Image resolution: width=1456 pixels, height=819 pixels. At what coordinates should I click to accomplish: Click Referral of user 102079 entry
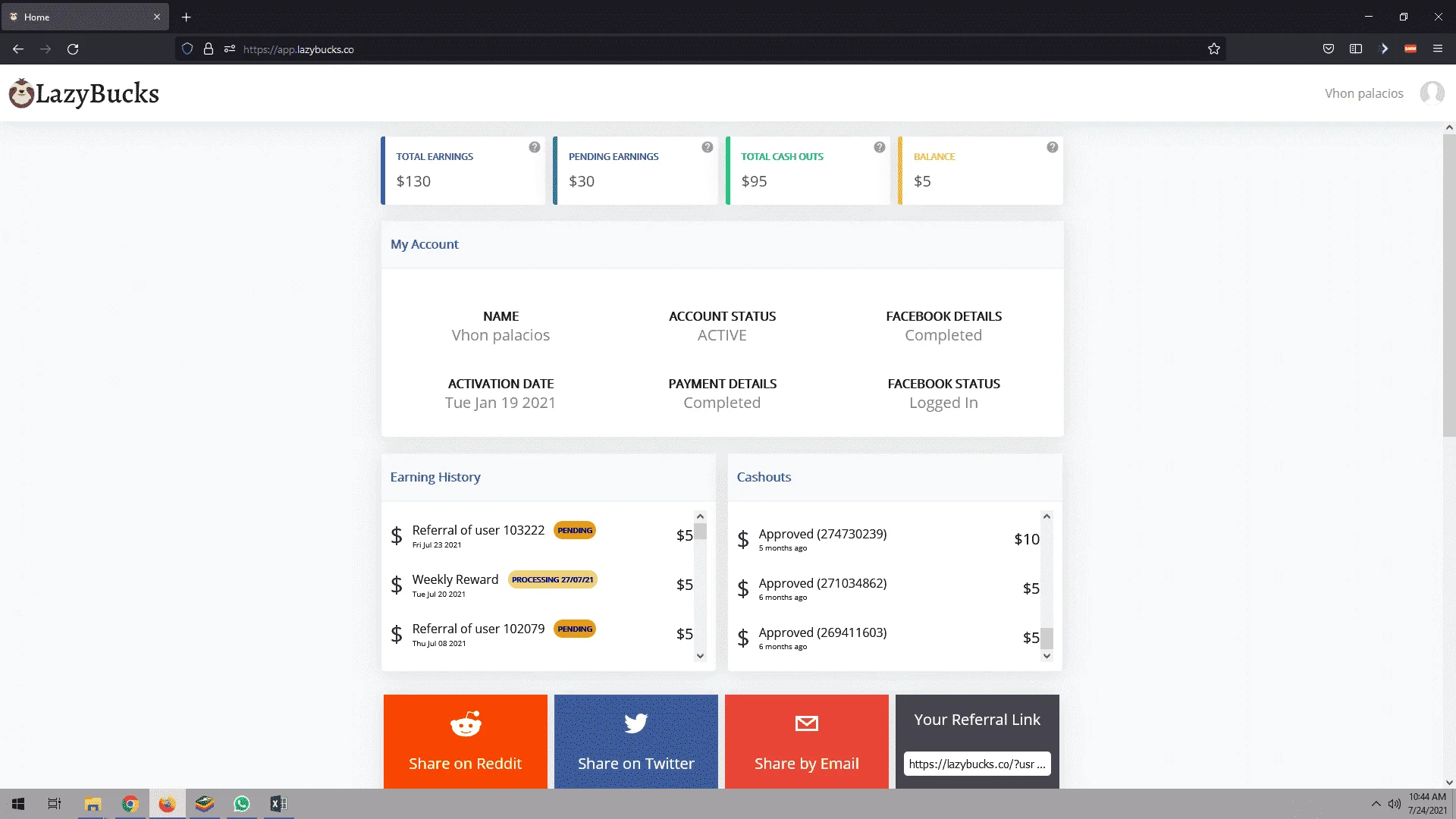(x=541, y=634)
